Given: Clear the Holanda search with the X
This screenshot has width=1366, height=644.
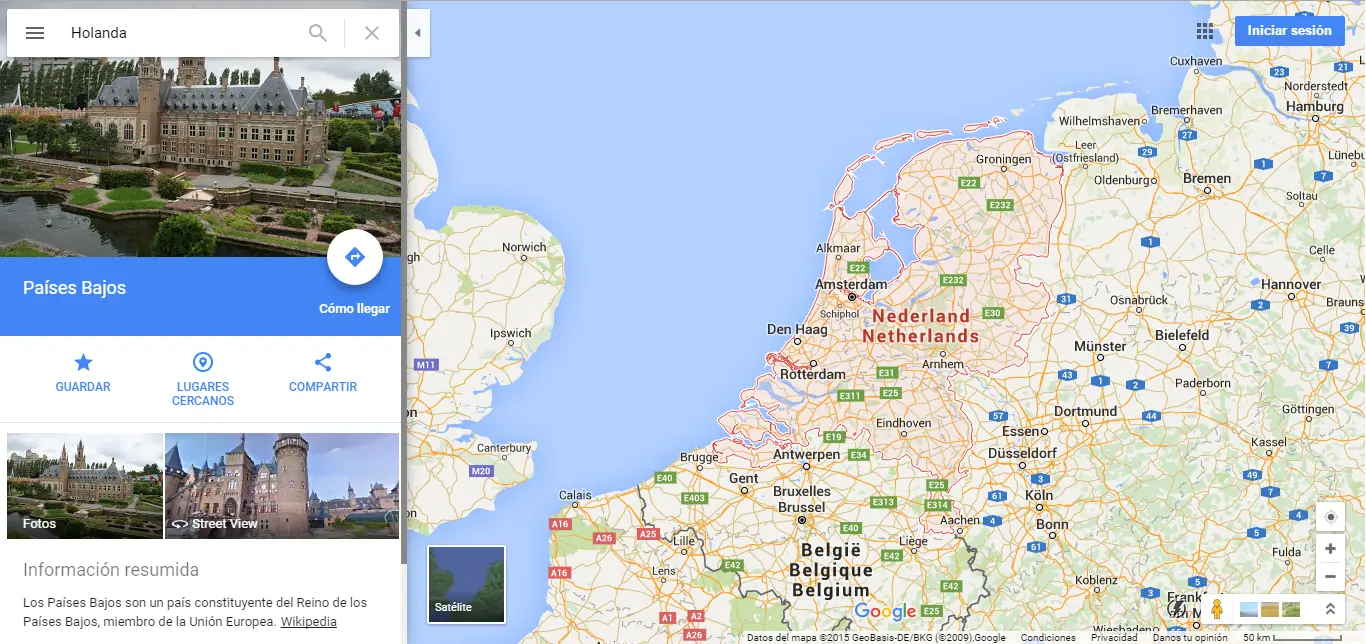Looking at the screenshot, I should (x=372, y=33).
